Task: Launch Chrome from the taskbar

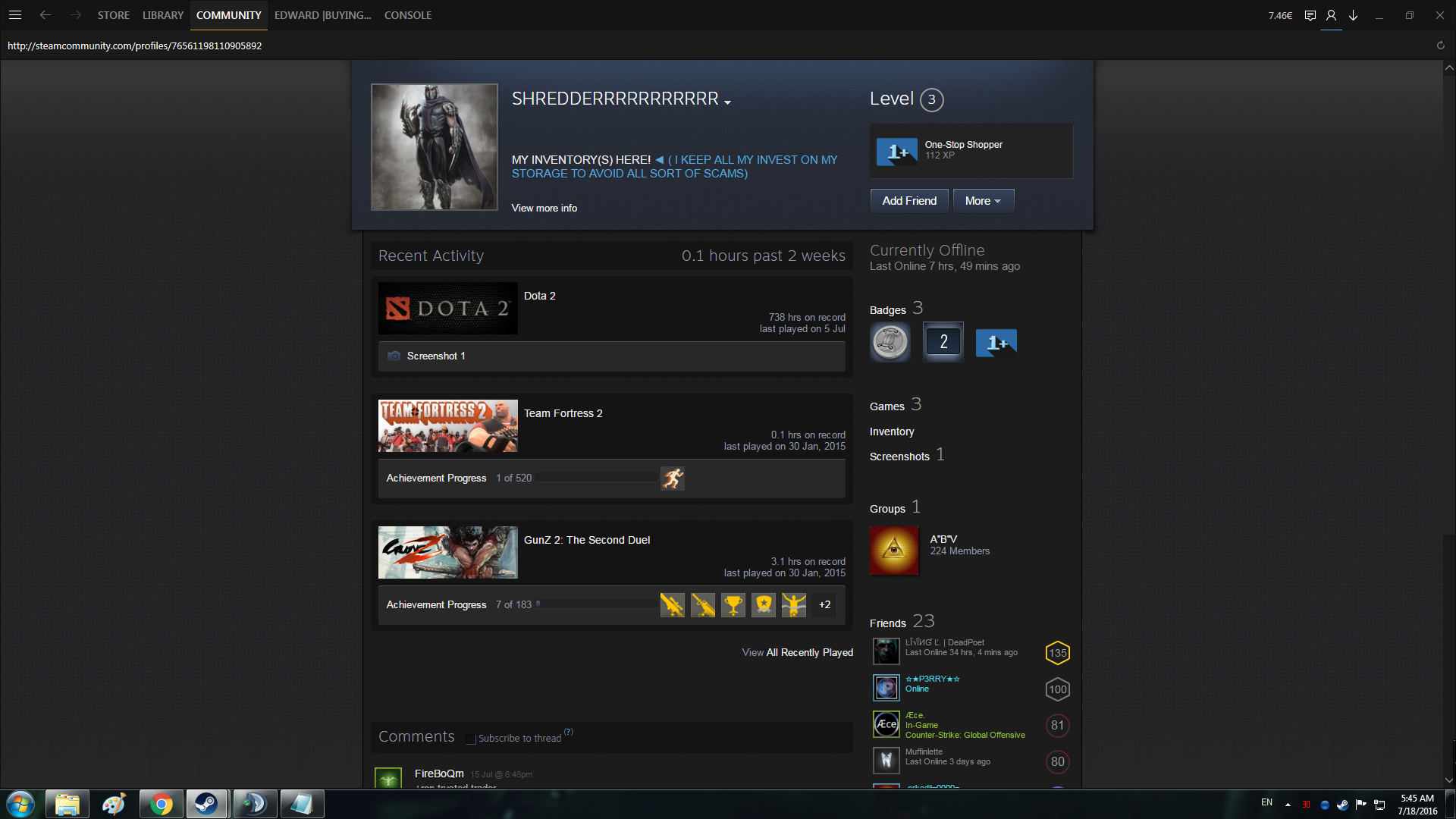Action: click(x=161, y=804)
